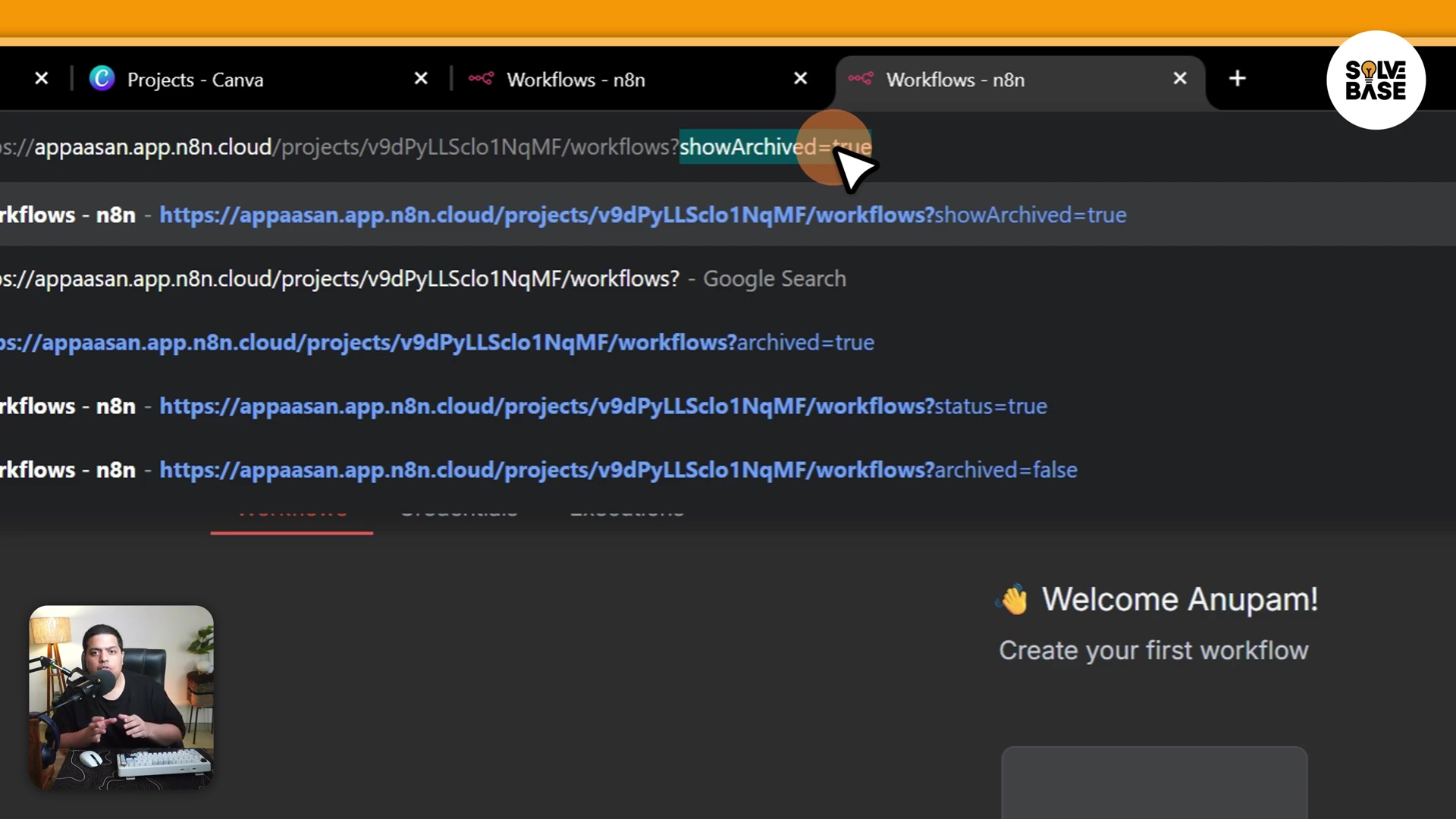
Task: Select the status=true URL suggestion
Action: tap(602, 406)
